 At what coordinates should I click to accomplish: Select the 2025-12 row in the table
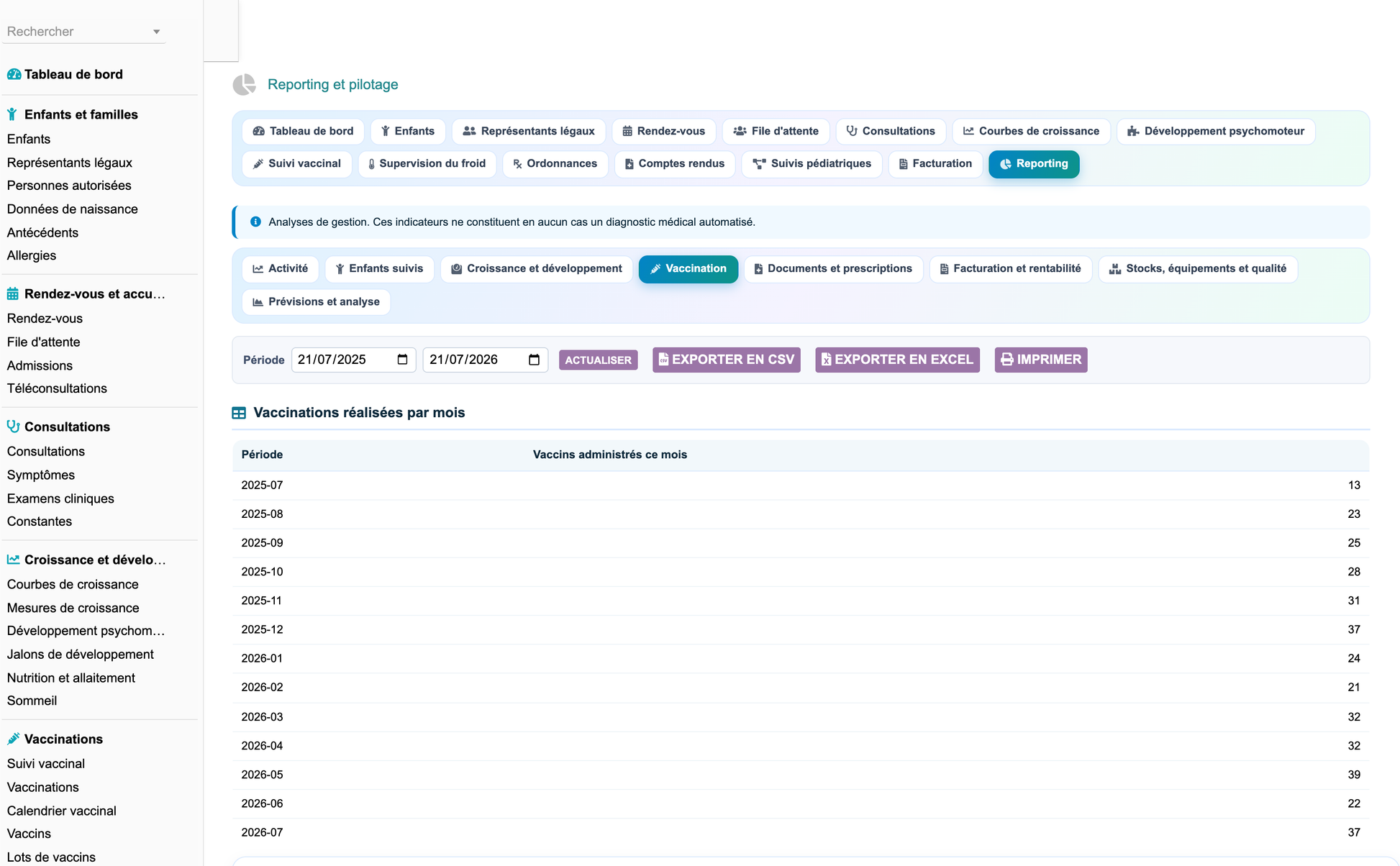point(801,629)
